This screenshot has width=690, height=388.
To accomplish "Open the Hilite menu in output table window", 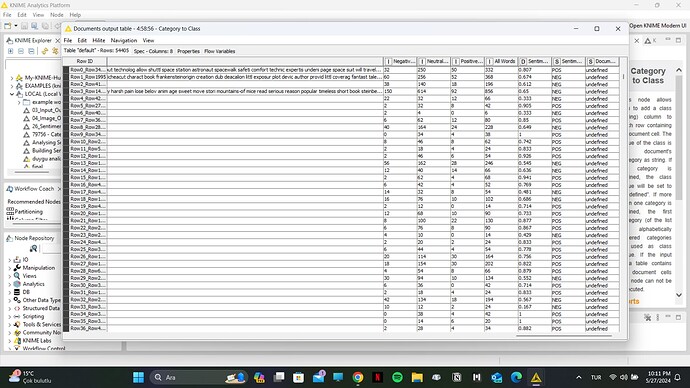I will coord(99,40).
